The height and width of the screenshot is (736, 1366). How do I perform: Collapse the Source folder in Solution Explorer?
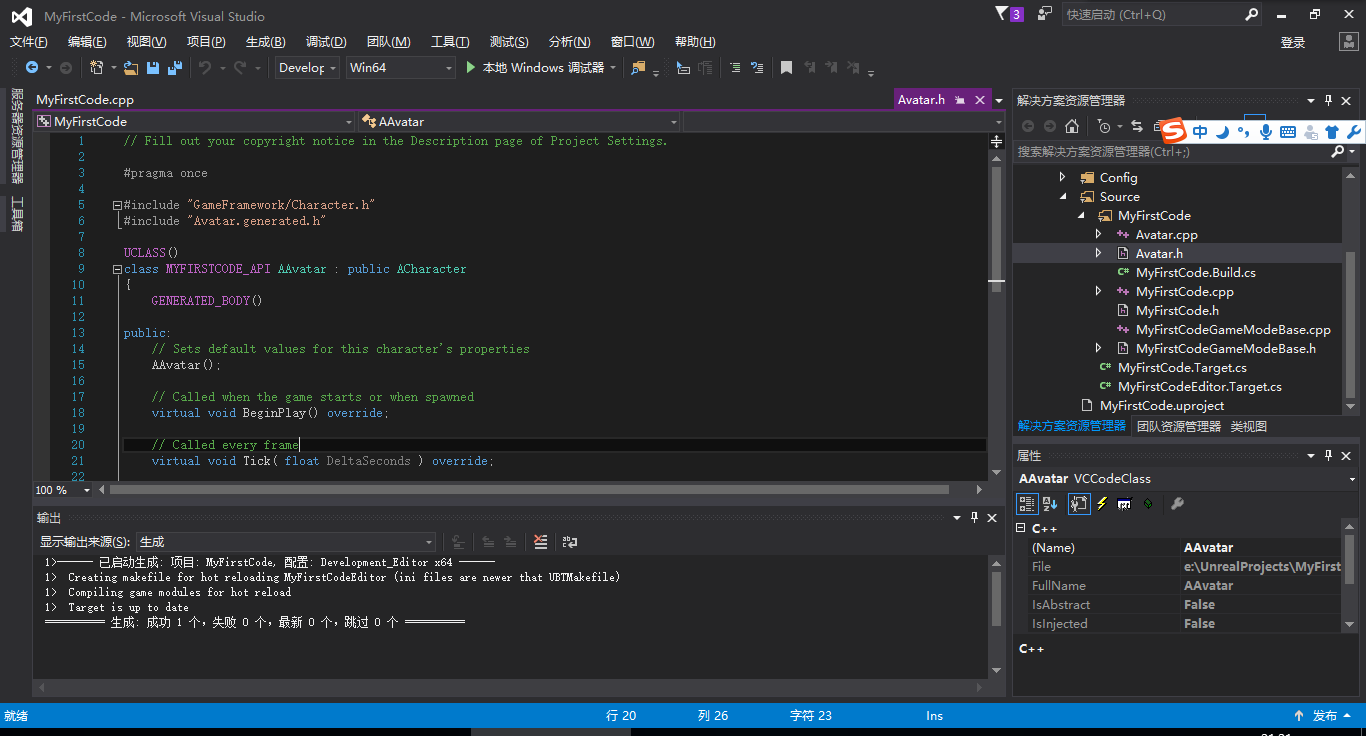click(1062, 196)
